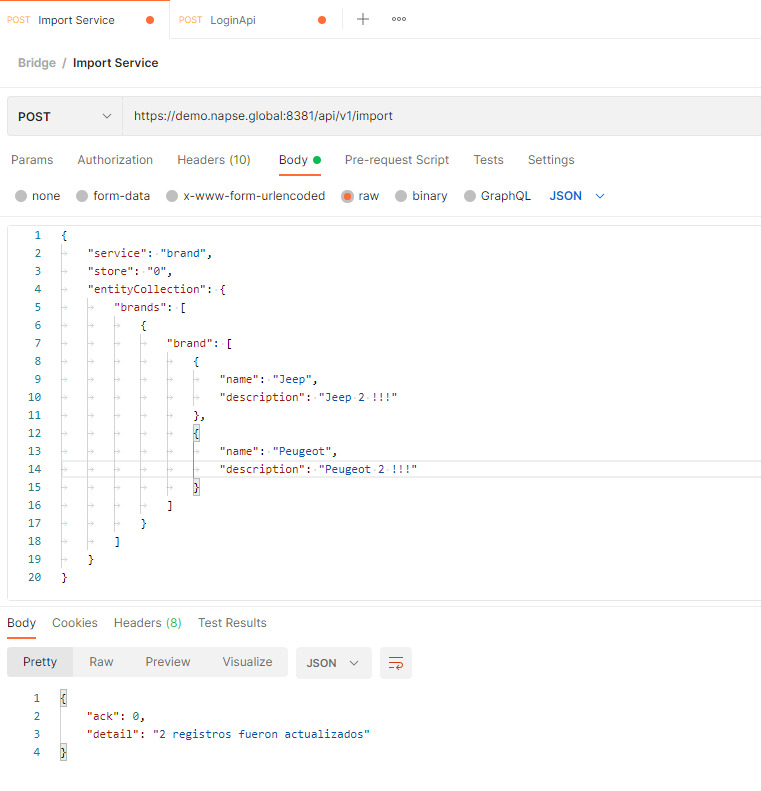Click the unsaved dot on Import Service tab

(x=150, y=20)
